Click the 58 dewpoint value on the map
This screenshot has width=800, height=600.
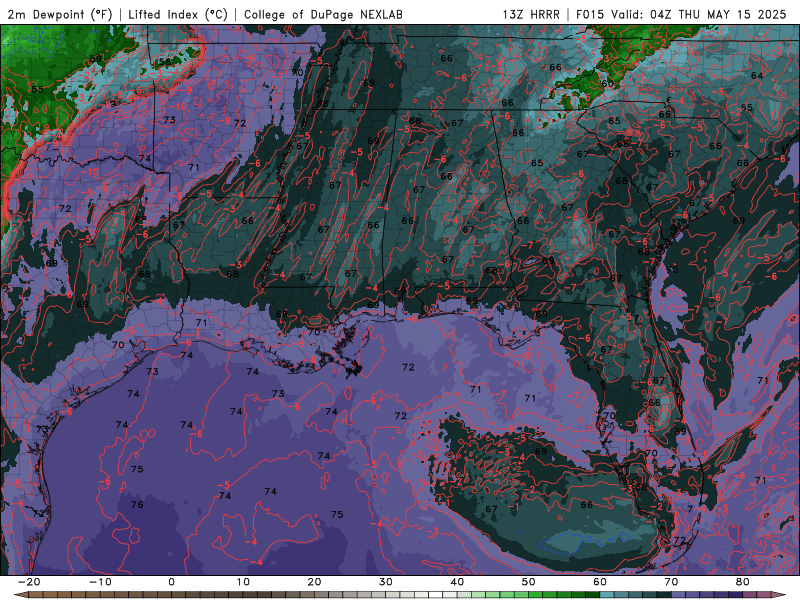[164, 62]
